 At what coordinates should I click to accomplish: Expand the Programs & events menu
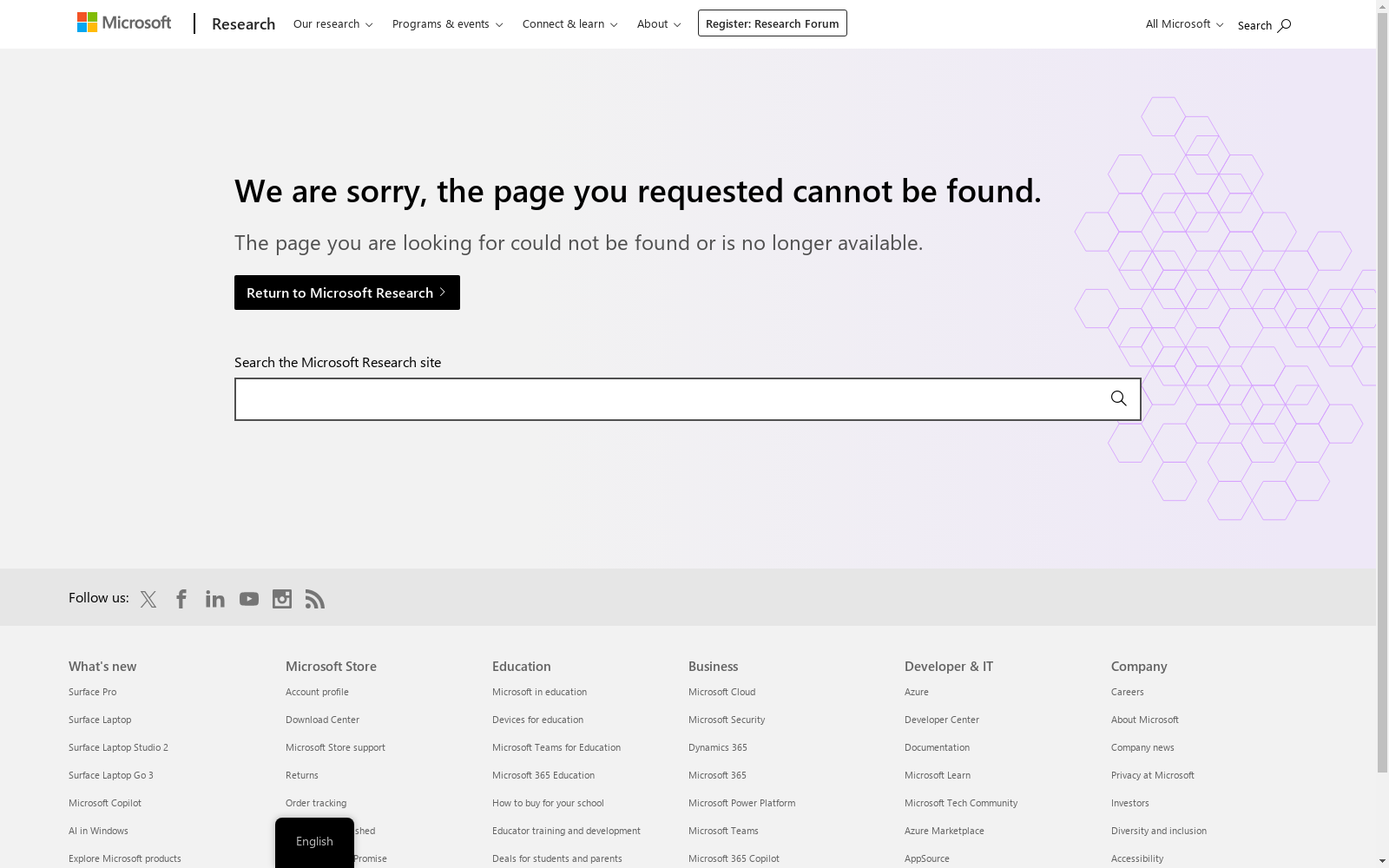[447, 24]
